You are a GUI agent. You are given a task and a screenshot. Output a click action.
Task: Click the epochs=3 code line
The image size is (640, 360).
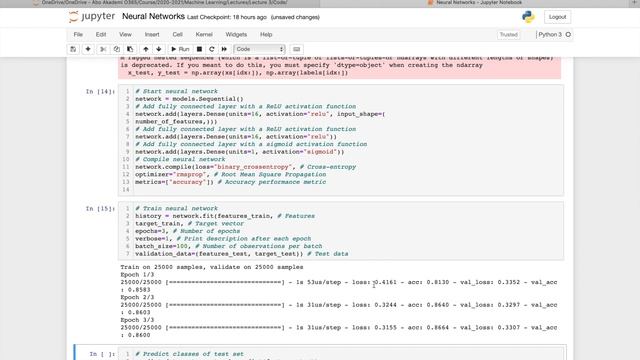pyautogui.click(x=187, y=231)
